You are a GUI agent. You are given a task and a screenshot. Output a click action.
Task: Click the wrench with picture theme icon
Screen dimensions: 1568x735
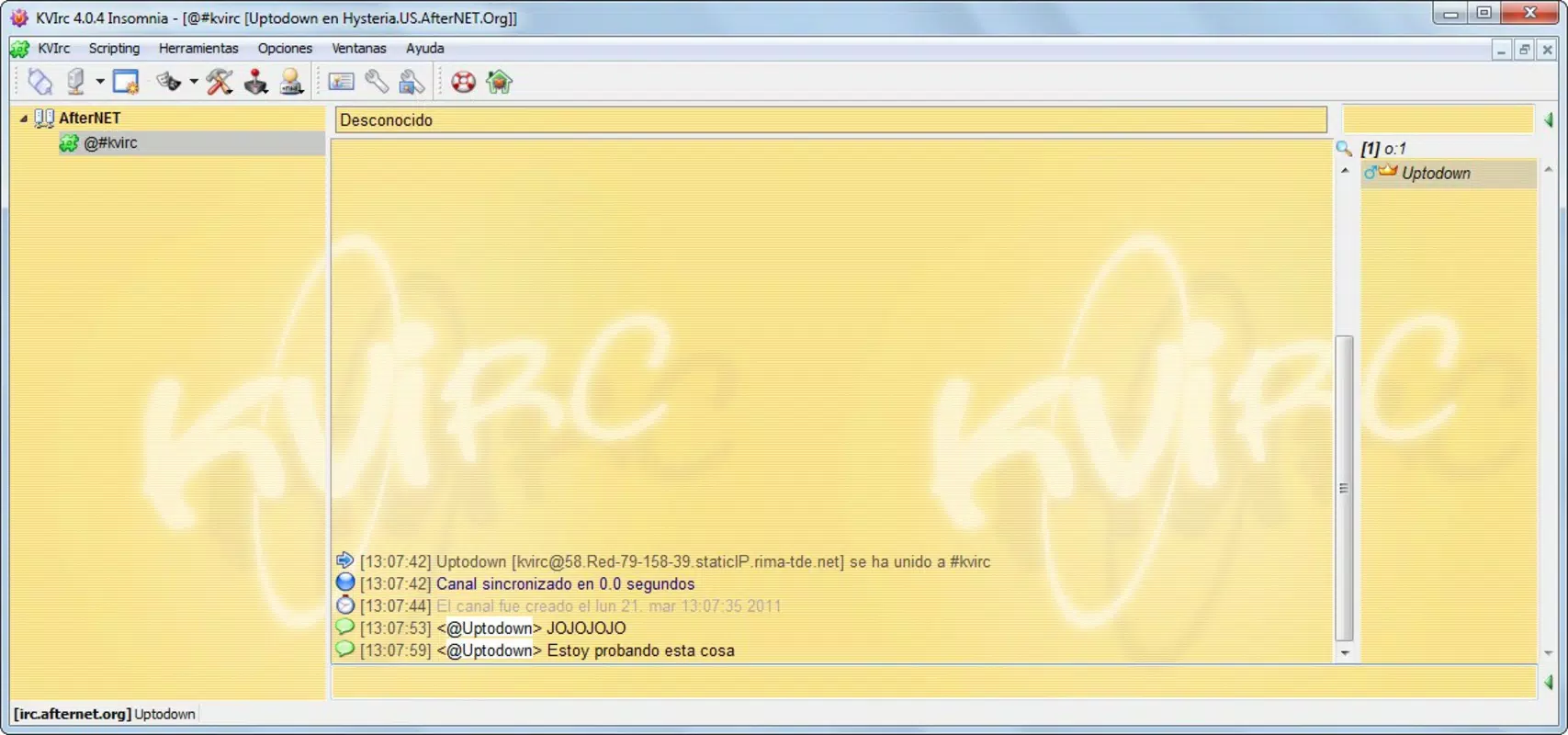412,82
